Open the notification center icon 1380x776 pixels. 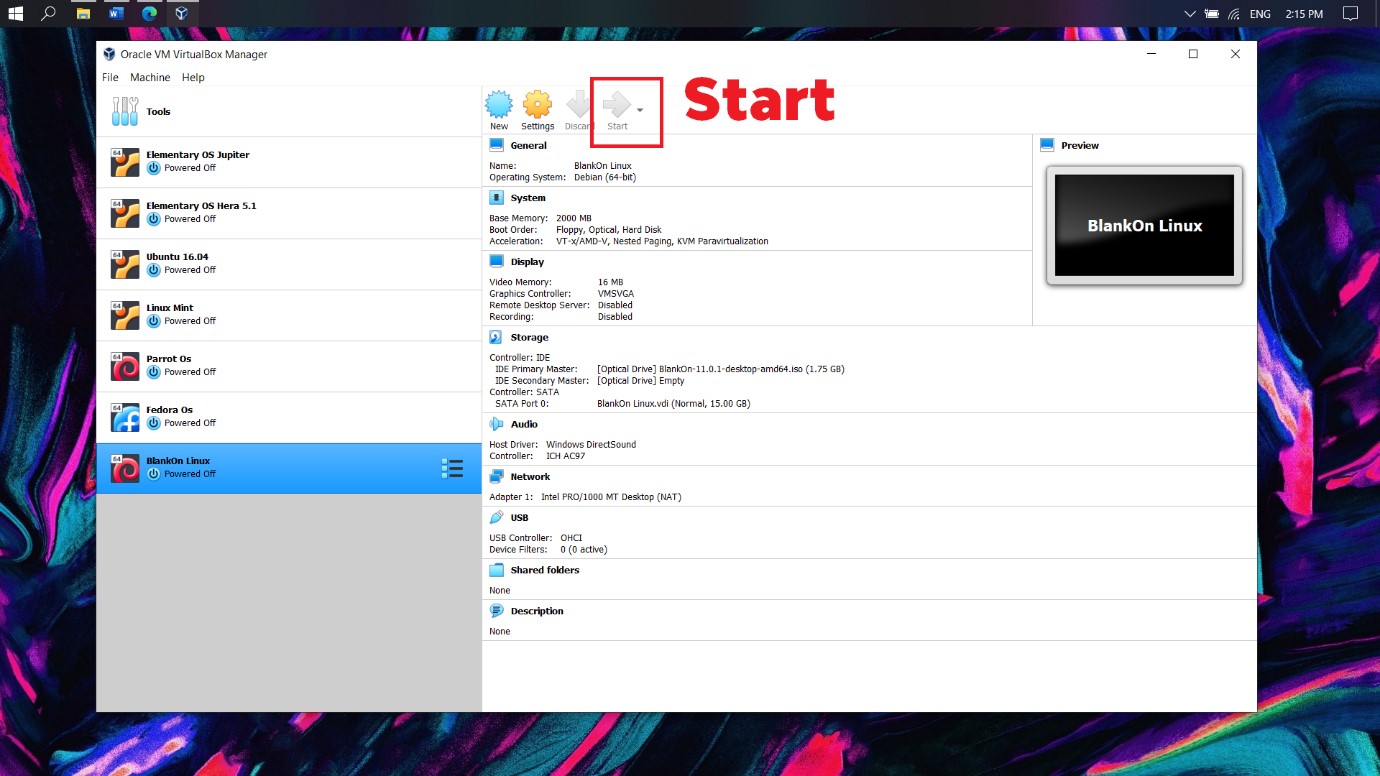click(x=1352, y=14)
